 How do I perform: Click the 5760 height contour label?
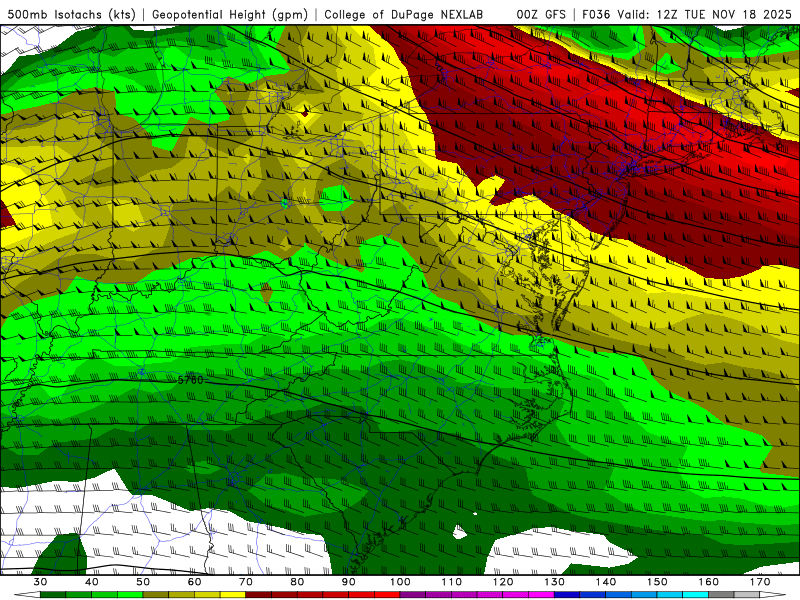(190, 380)
